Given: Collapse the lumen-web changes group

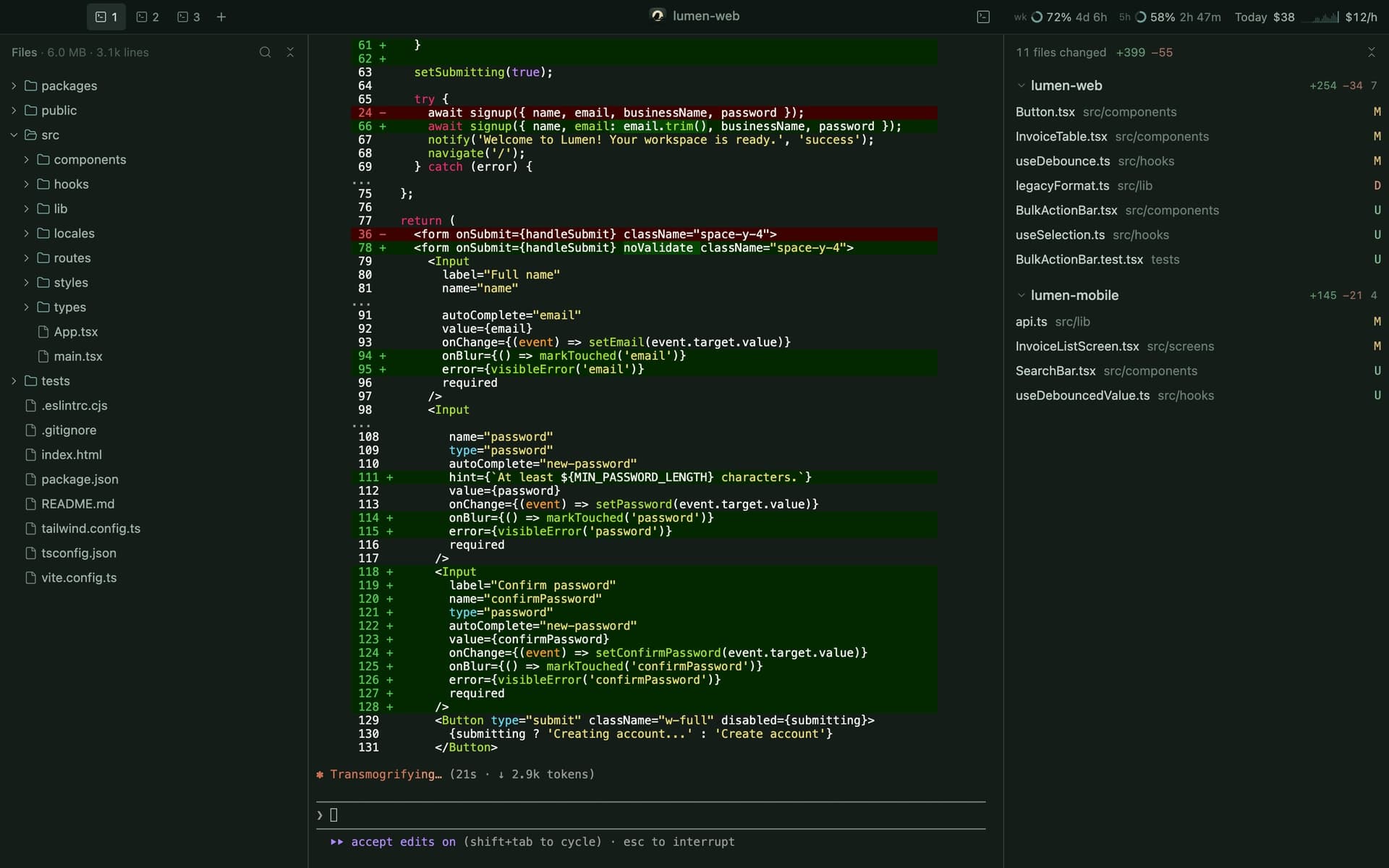Looking at the screenshot, I should point(1021,85).
